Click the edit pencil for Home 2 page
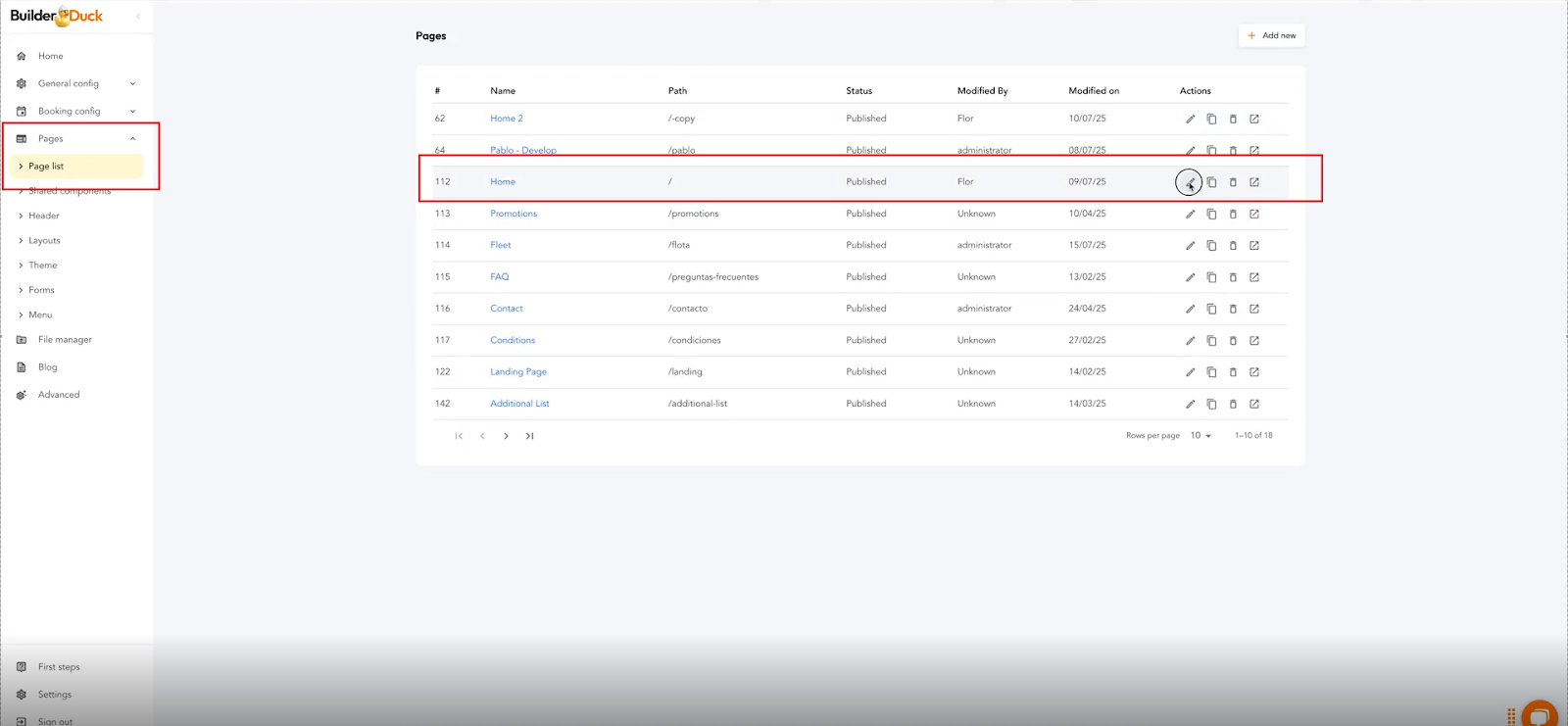The height and width of the screenshot is (726, 1568). pos(1190,119)
